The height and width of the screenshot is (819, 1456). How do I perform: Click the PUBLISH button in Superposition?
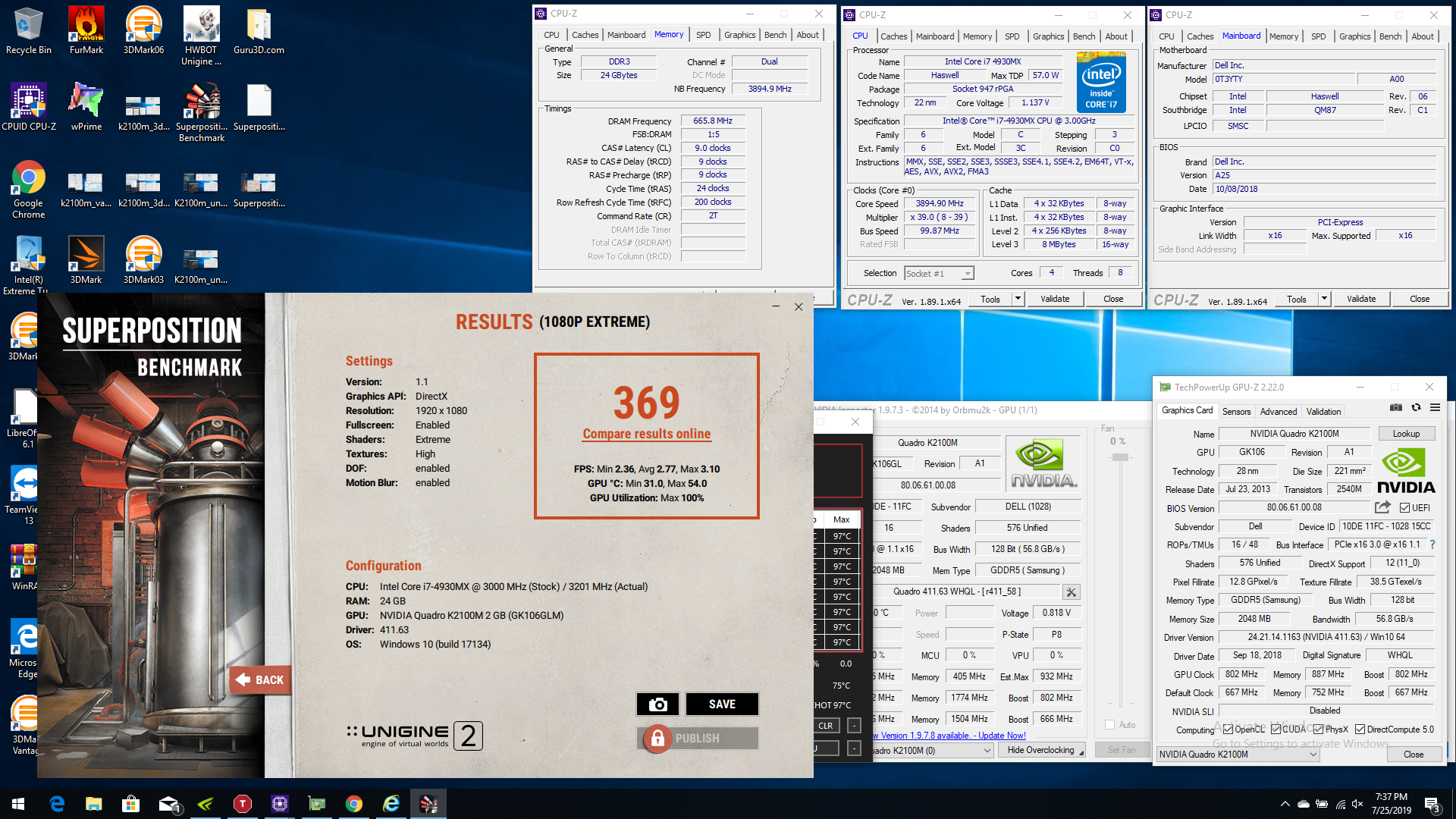698,738
